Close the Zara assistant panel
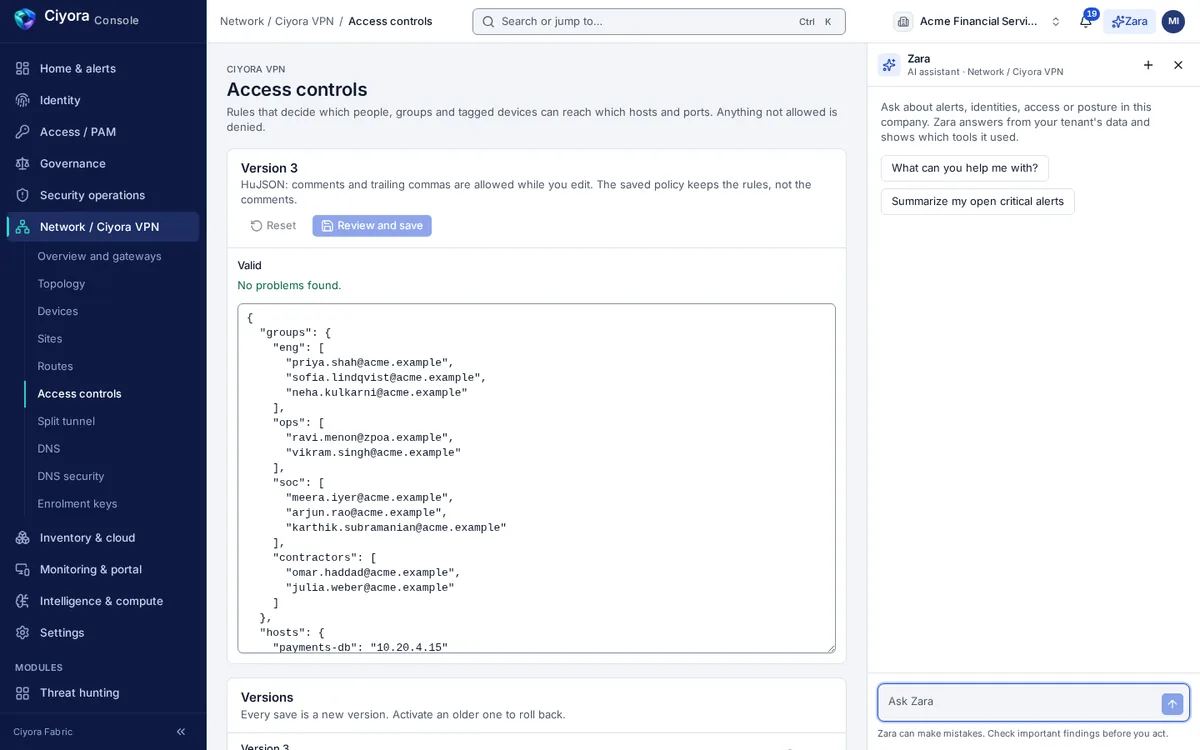 pos(1178,65)
